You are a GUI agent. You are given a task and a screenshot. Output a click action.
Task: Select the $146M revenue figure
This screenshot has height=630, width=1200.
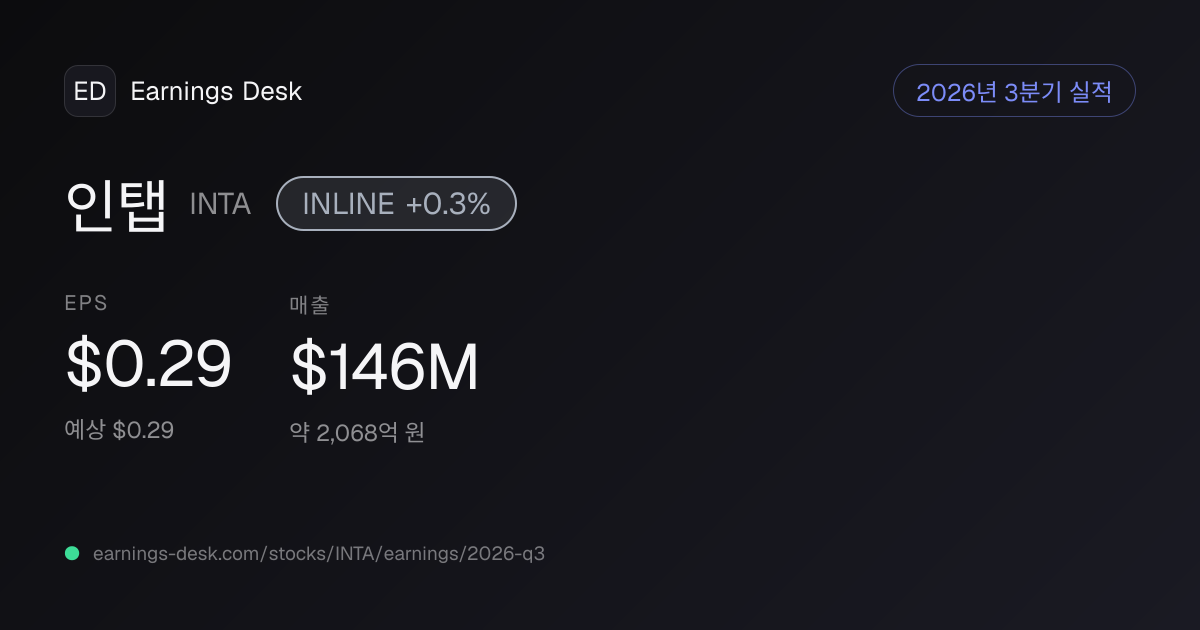(385, 366)
